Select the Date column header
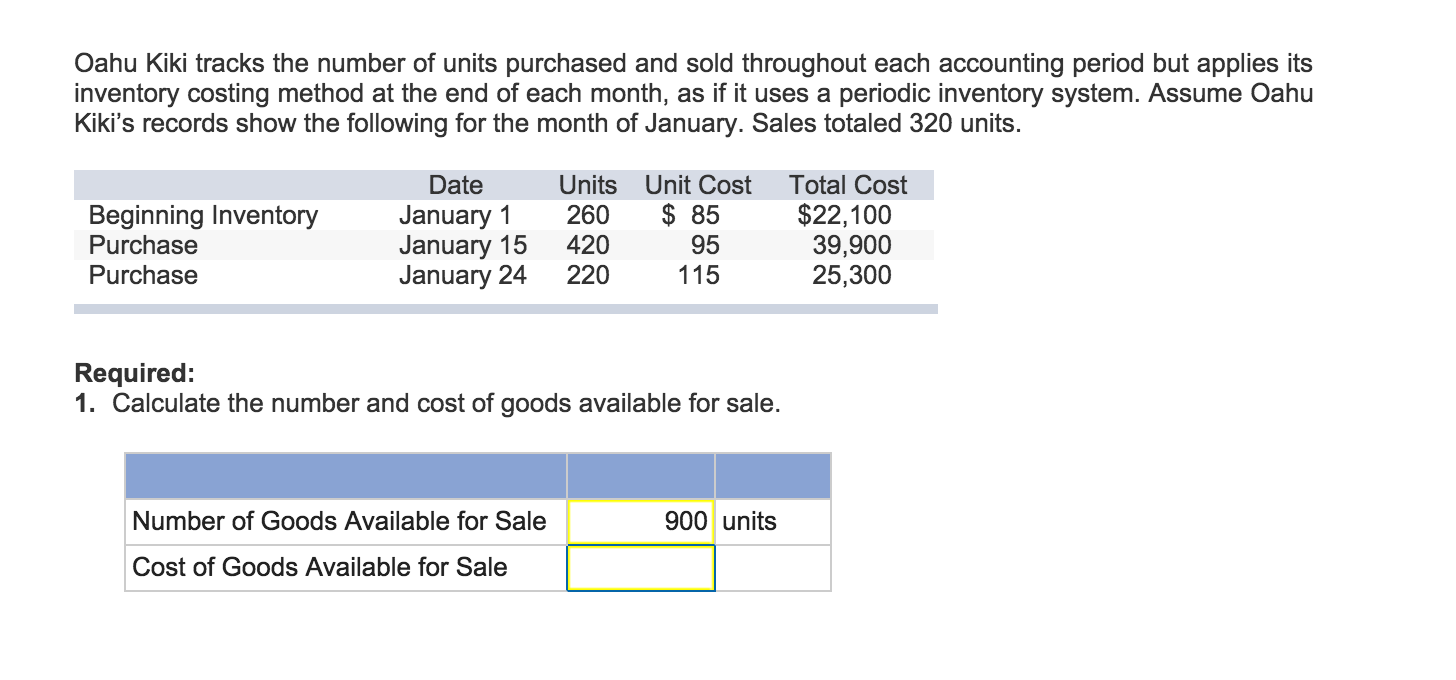1456x680 pixels. [x=455, y=185]
